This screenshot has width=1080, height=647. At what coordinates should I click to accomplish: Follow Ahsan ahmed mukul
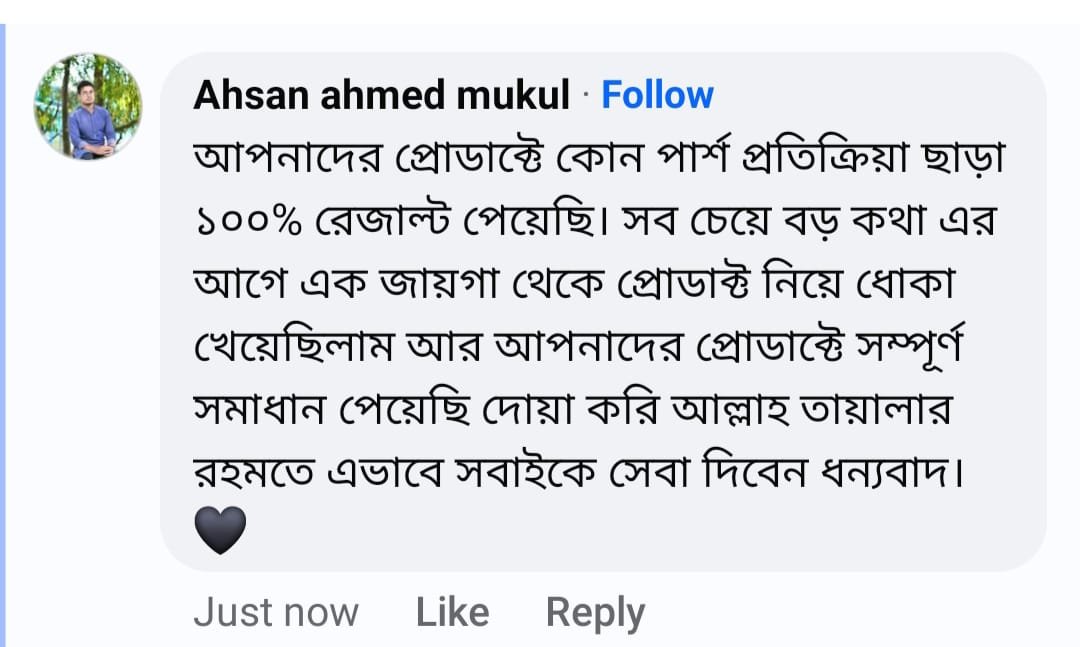(x=657, y=96)
